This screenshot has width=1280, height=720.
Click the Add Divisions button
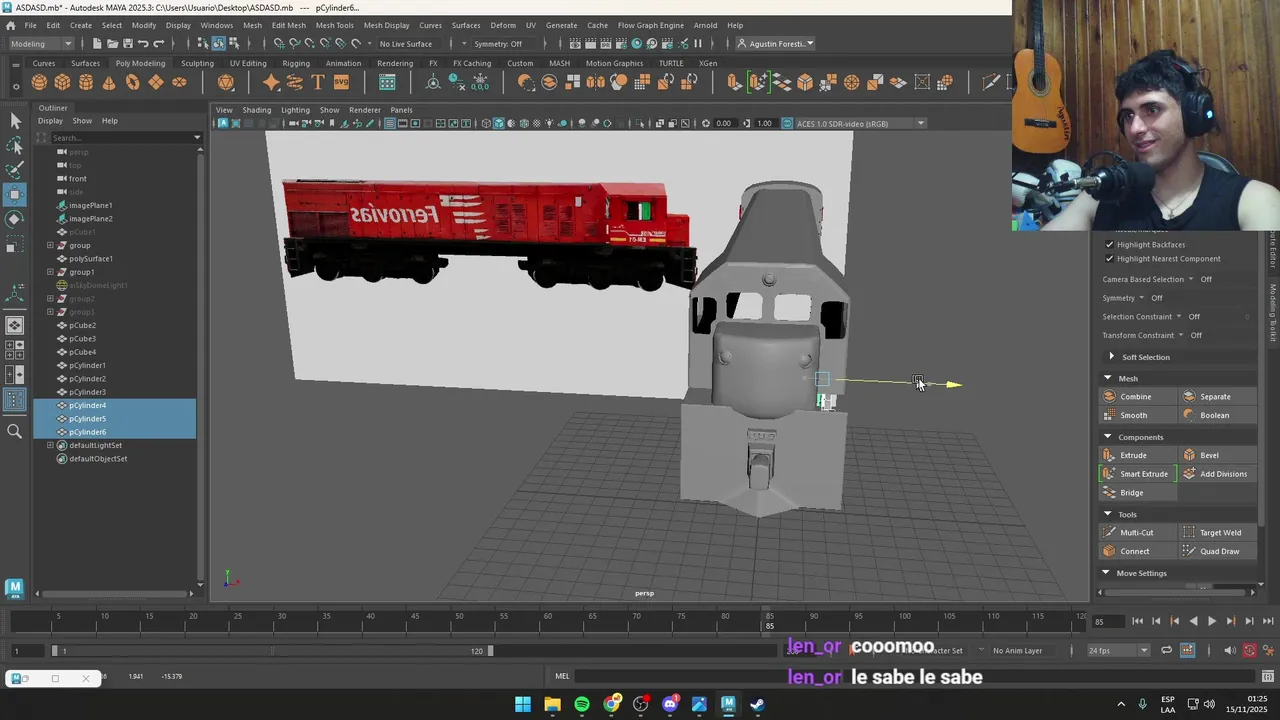tap(1215, 474)
